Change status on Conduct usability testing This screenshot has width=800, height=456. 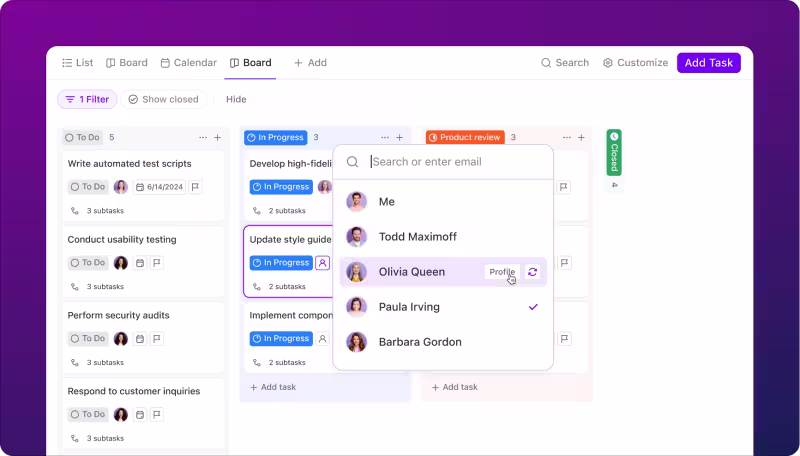click(x=88, y=263)
